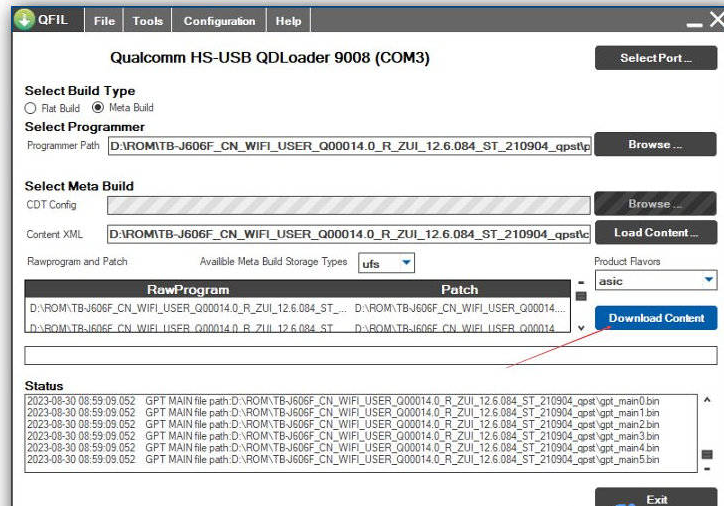Screen dimensions: 724x506
Task: Open the Tools menu
Action: tap(147, 21)
